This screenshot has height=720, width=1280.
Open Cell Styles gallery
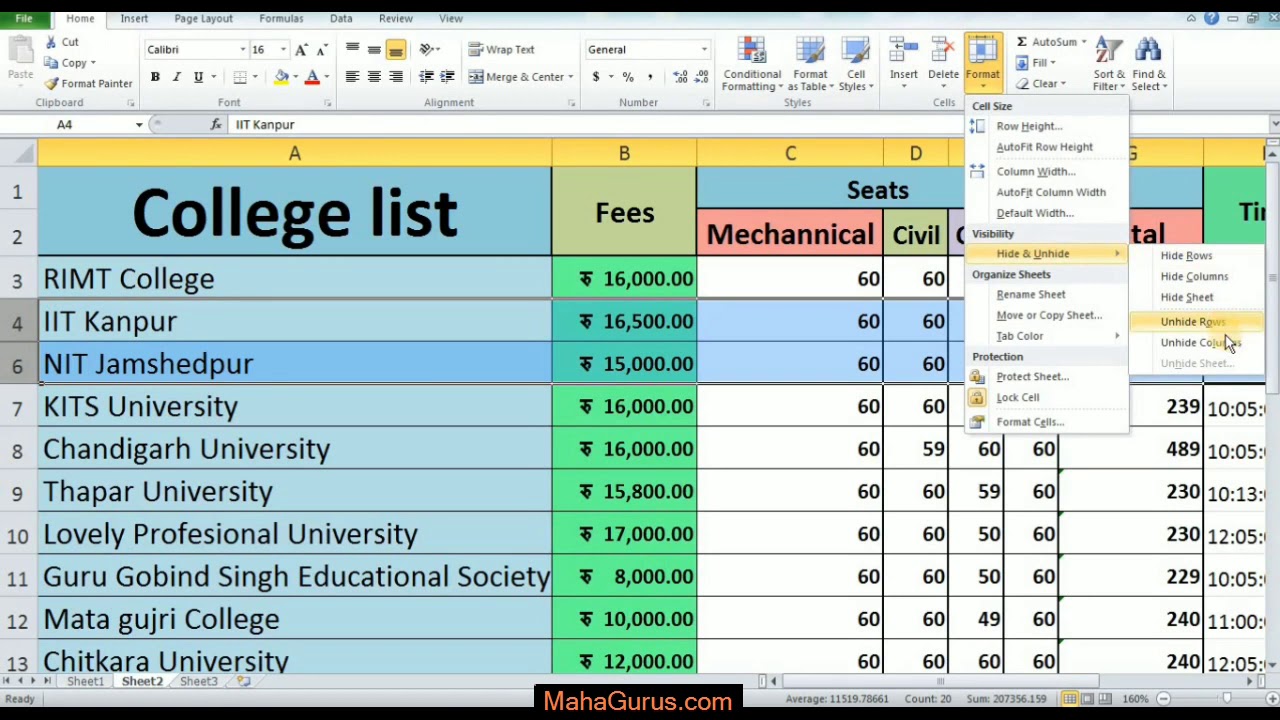click(856, 65)
